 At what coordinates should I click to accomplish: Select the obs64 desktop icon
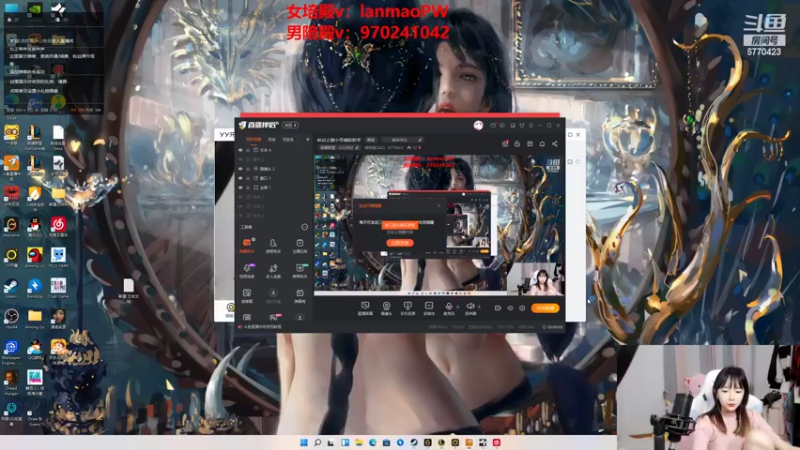(x=11, y=317)
